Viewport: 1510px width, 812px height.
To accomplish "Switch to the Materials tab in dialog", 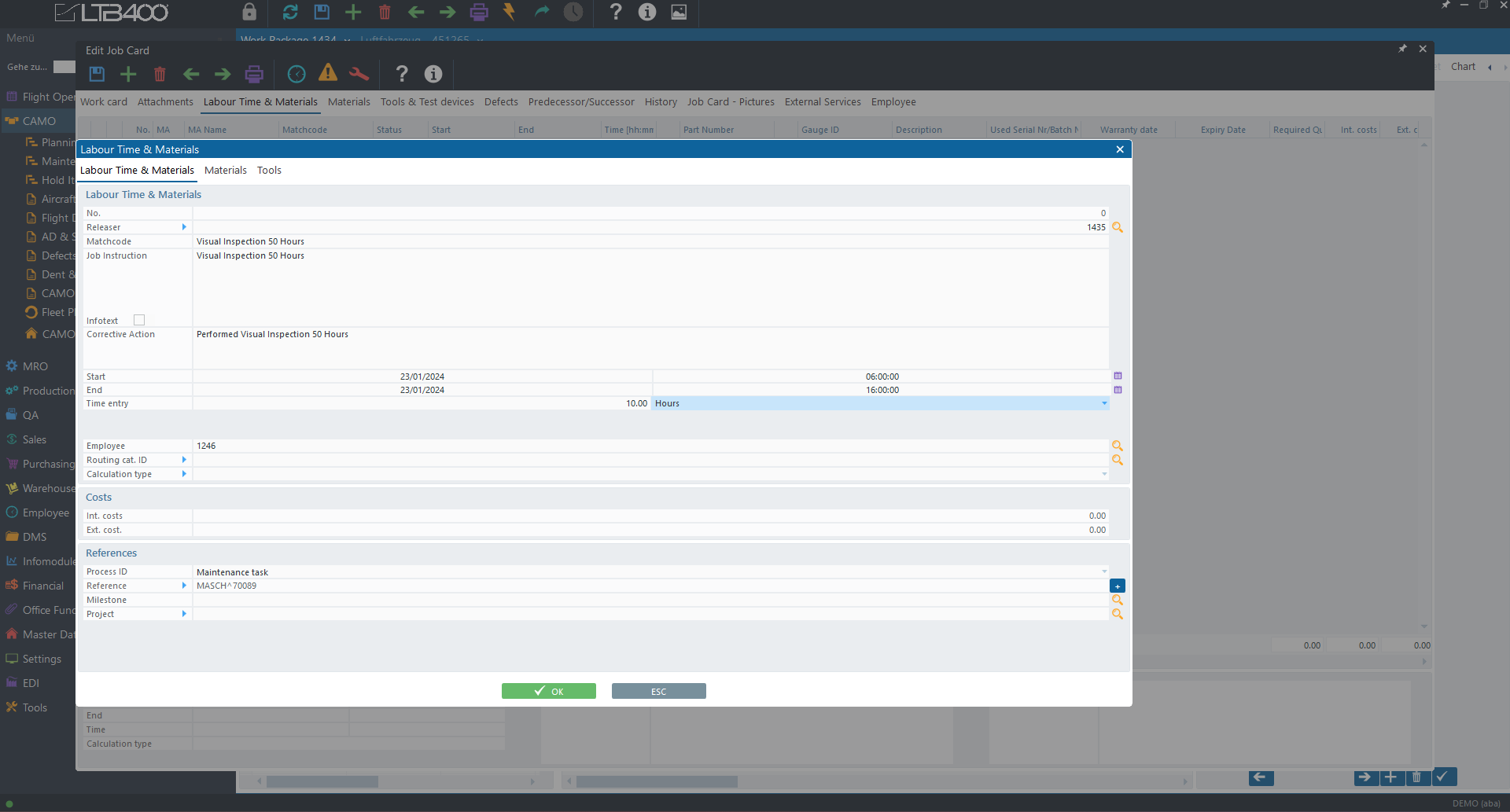I will pyautogui.click(x=225, y=171).
